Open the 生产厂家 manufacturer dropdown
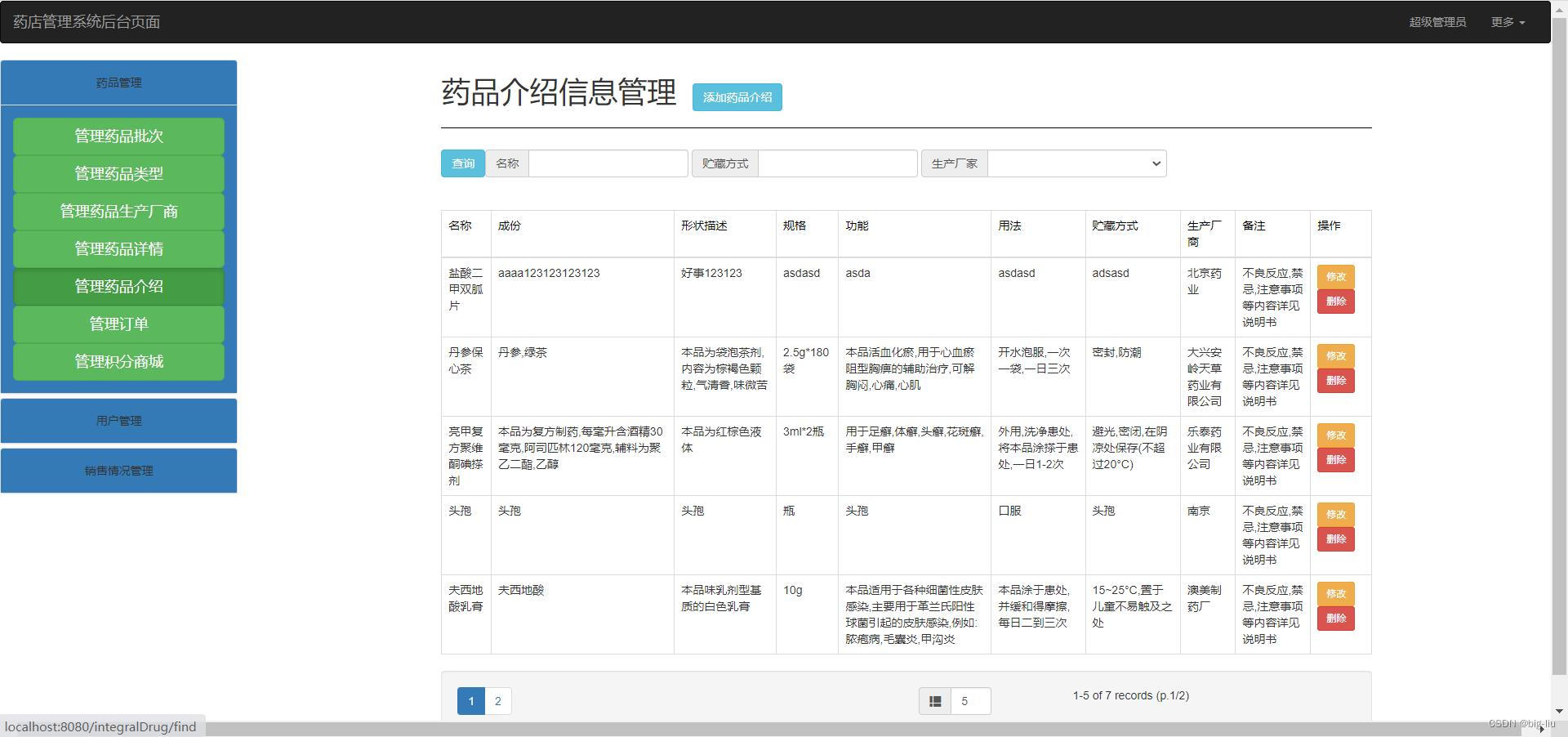The height and width of the screenshot is (737, 1568). click(1076, 163)
